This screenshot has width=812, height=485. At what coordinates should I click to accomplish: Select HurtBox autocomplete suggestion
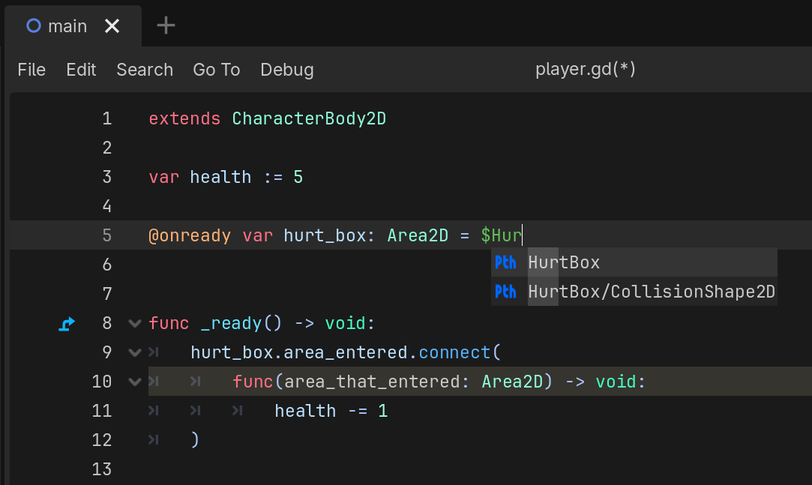(634, 262)
